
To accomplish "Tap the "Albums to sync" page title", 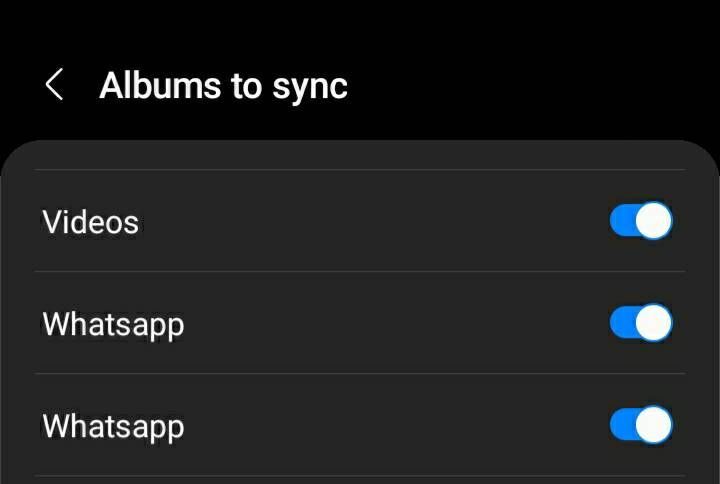I will coord(223,86).
